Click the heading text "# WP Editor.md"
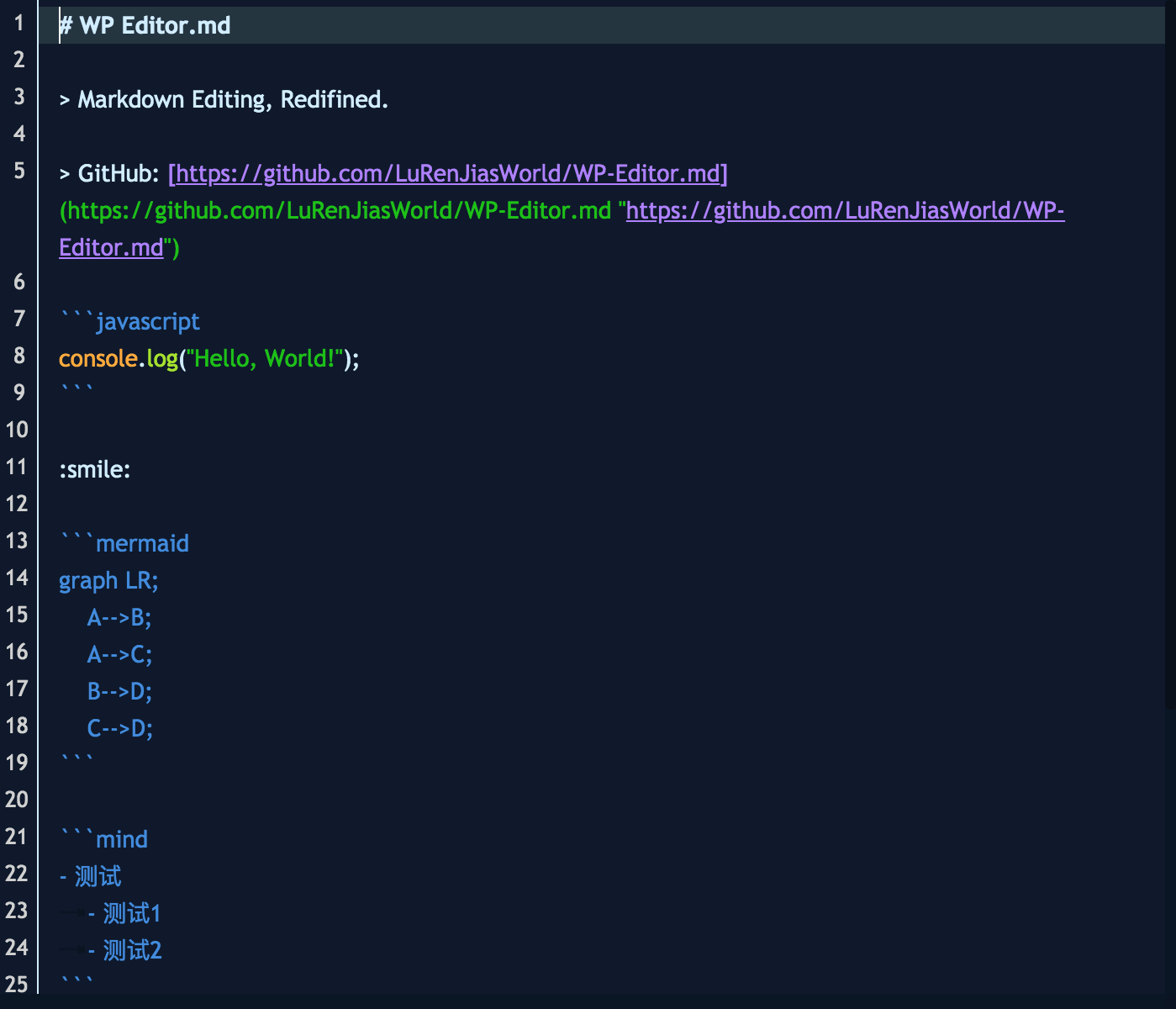Viewport: 1176px width, 1009px height. [145, 25]
